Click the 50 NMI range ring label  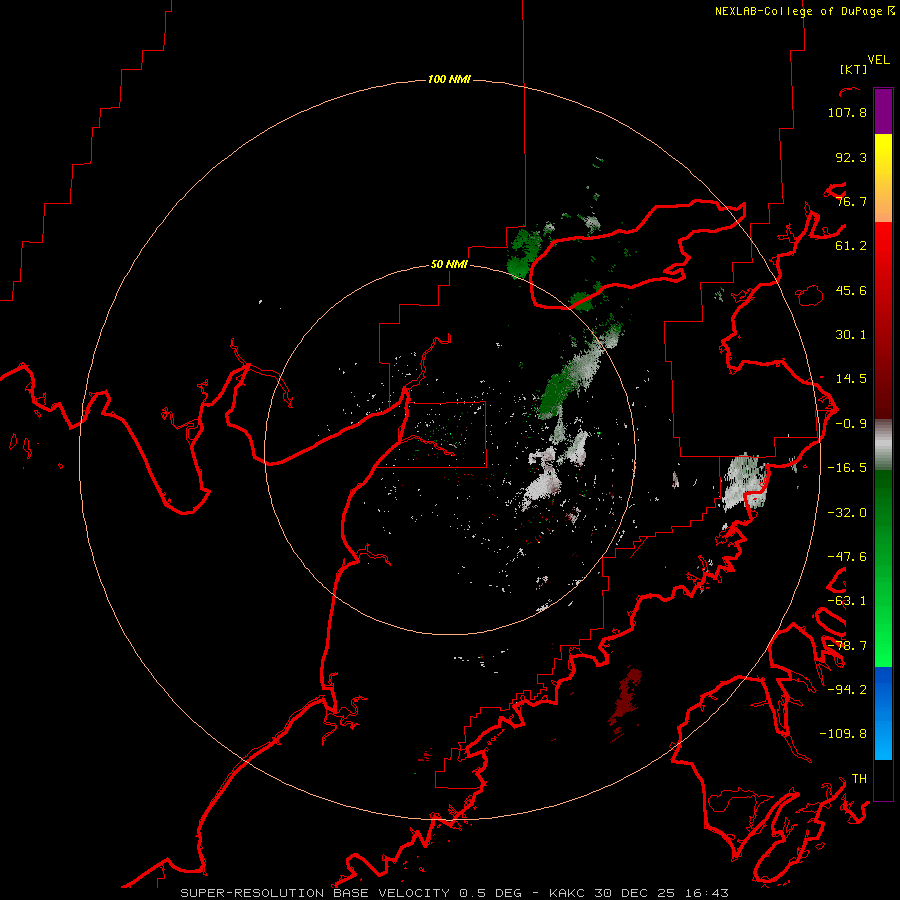pos(449,264)
